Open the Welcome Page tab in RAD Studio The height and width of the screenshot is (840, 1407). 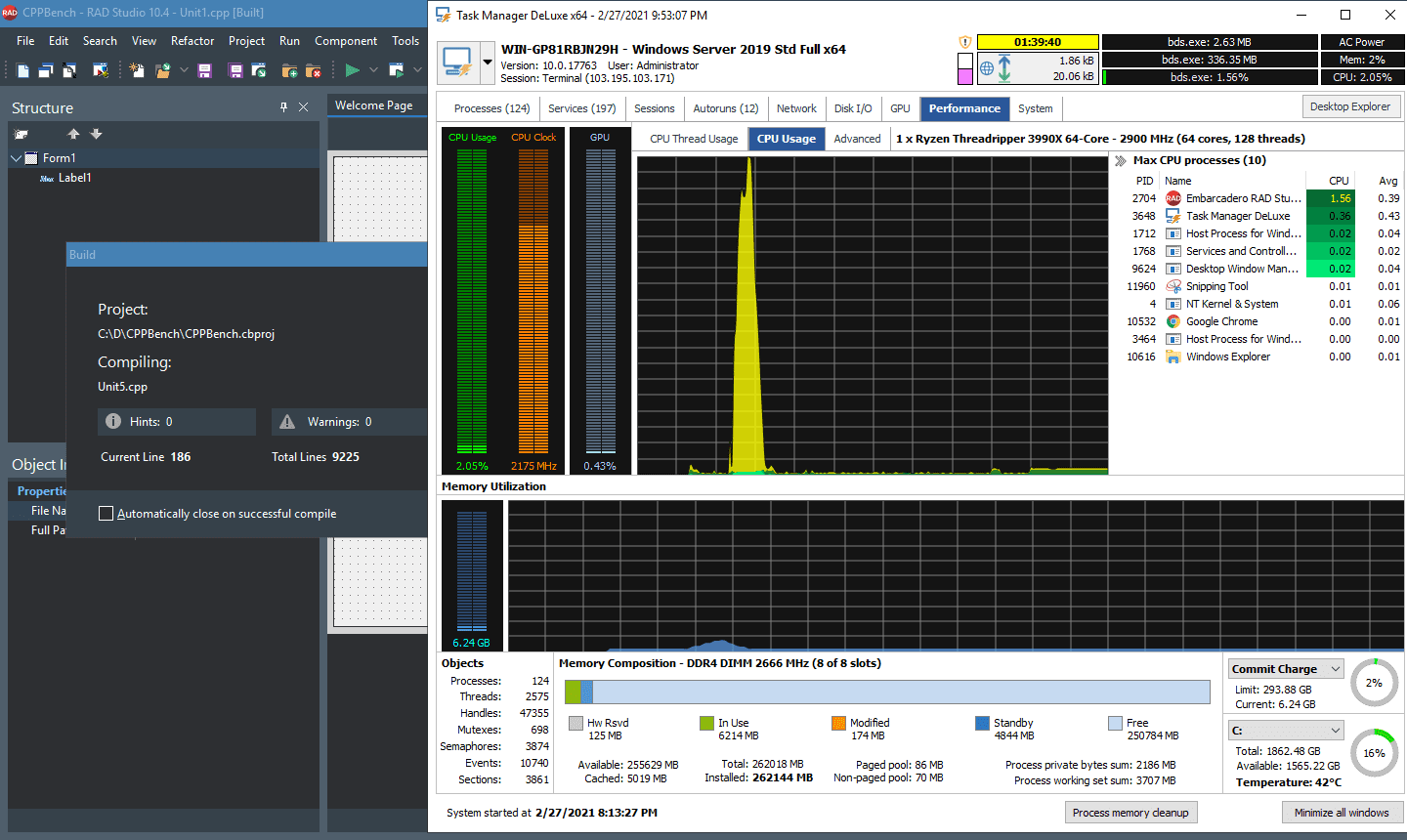[374, 105]
